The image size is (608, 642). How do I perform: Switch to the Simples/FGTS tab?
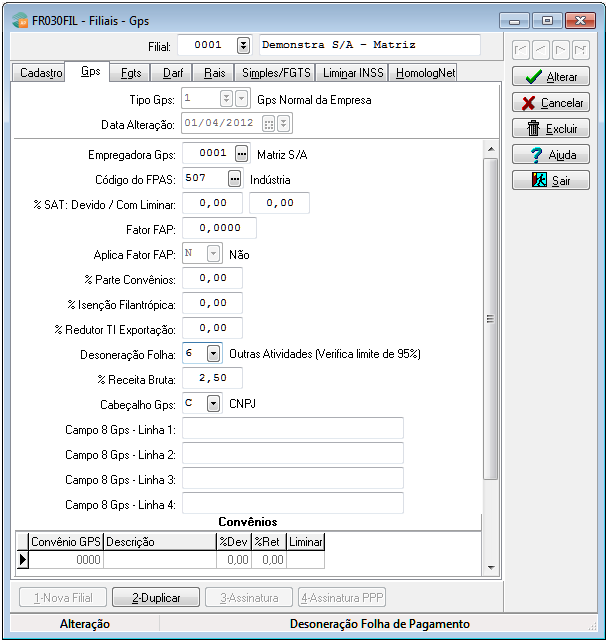(276, 73)
